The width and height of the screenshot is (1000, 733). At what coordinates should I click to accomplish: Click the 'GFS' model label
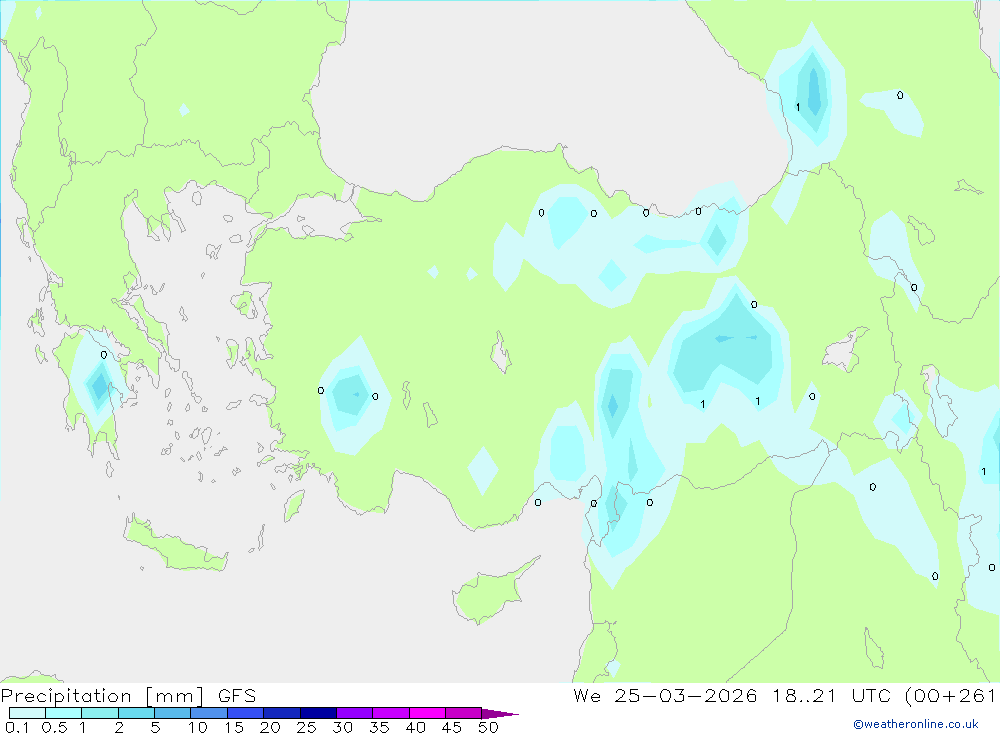click(x=237, y=696)
